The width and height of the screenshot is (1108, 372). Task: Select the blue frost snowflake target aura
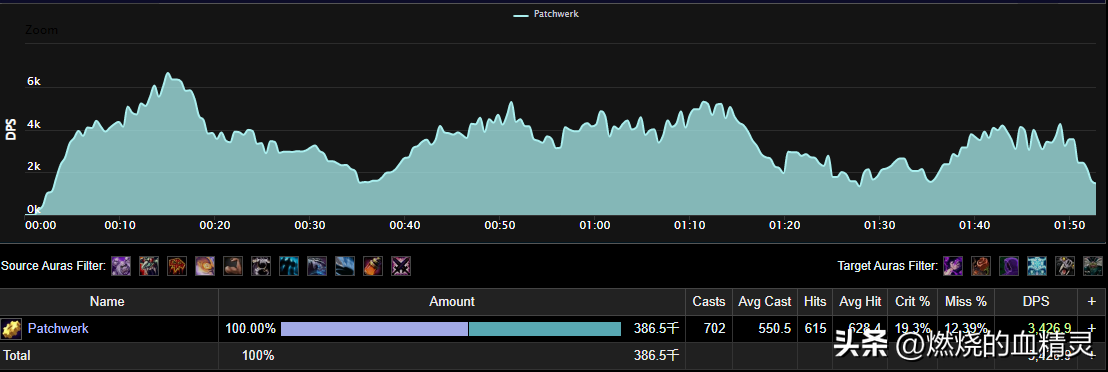[1037, 266]
